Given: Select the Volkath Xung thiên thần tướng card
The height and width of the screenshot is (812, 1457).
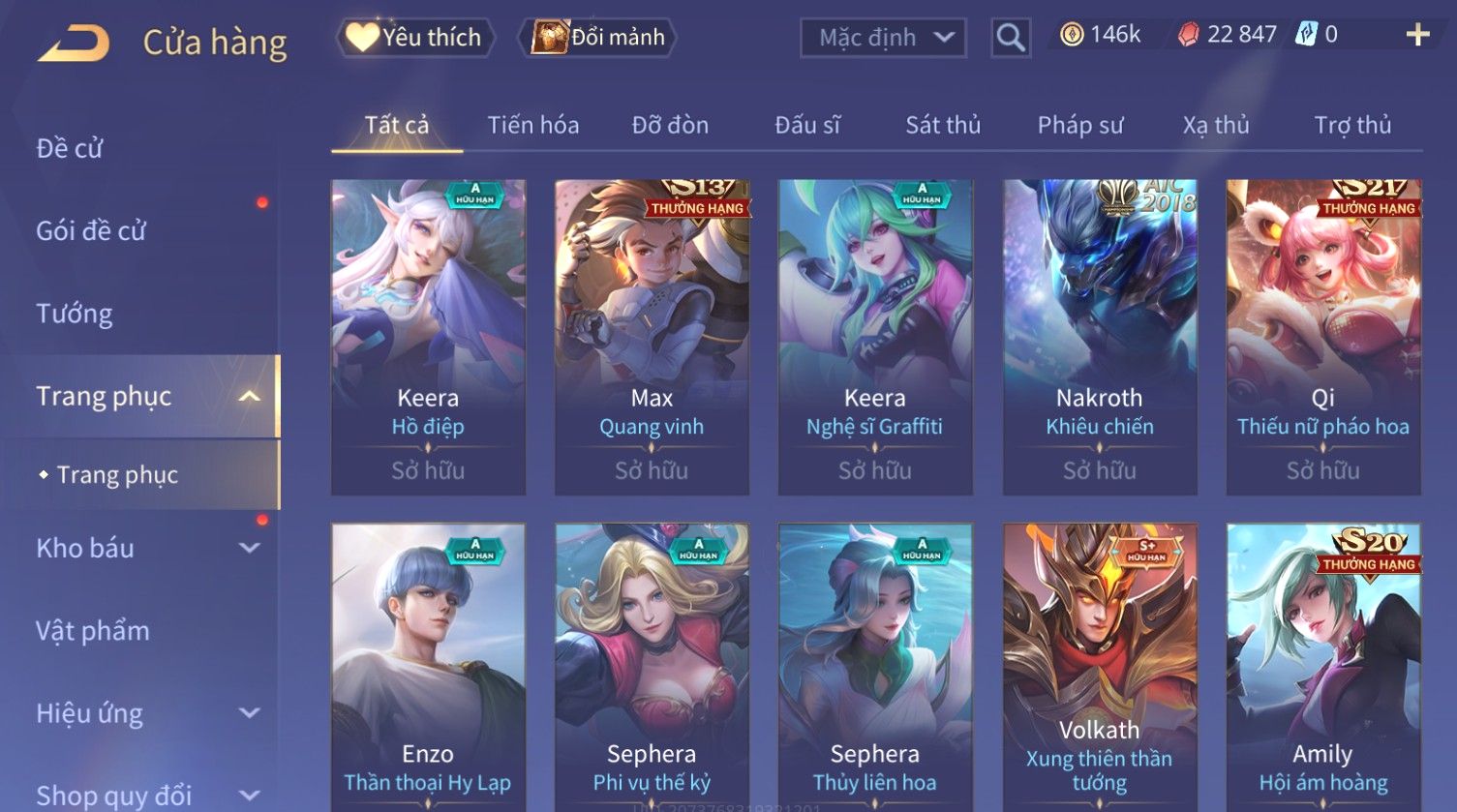Looking at the screenshot, I should pyautogui.click(x=1100, y=668).
